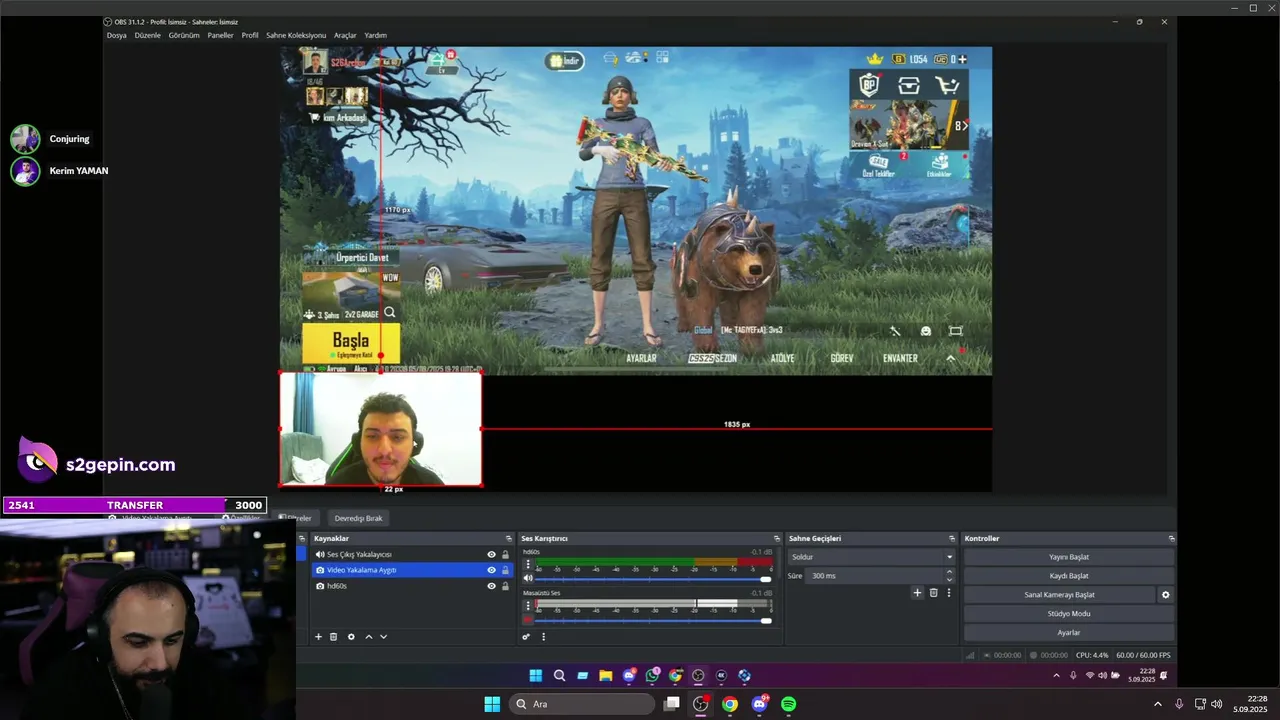Open Masaüstü Ses channel options menu
This screenshot has width=1280, height=720.
click(x=528, y=605)
